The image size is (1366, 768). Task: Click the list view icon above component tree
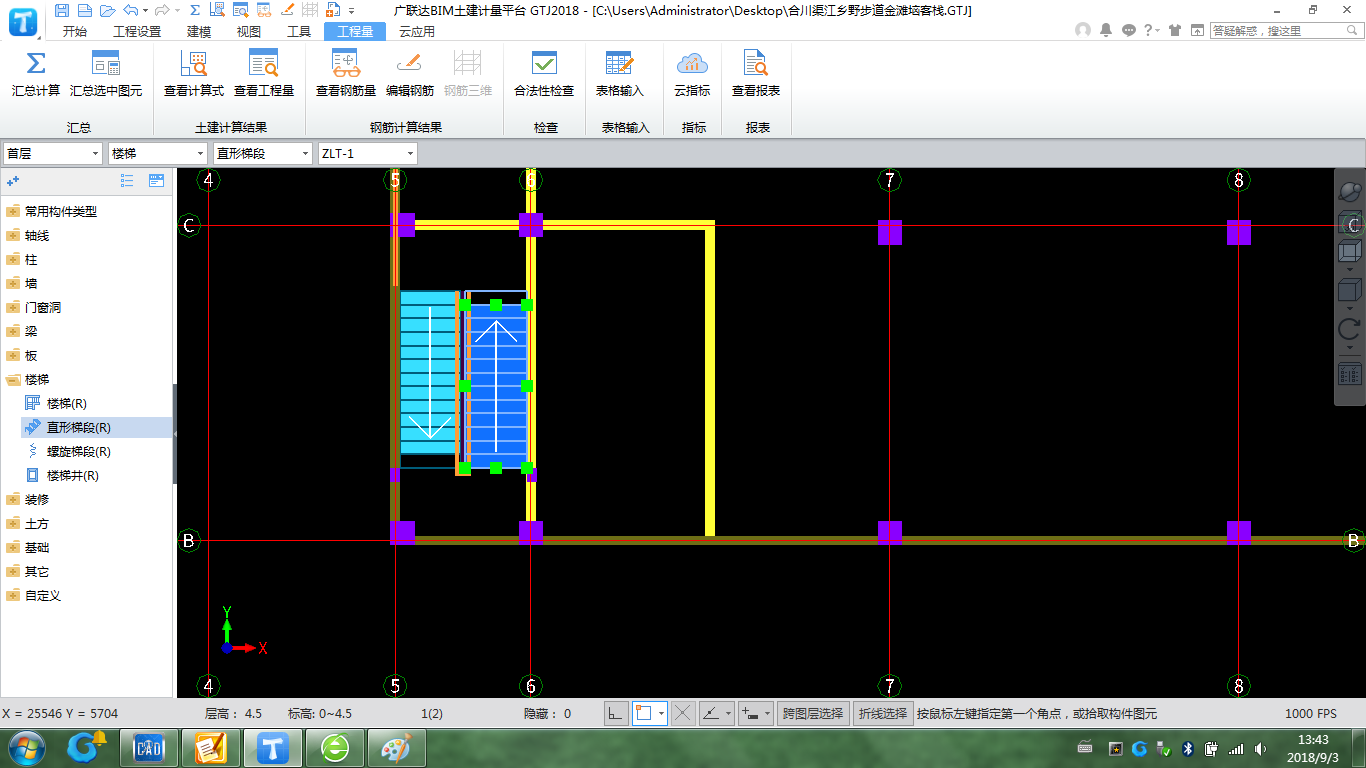click(127, 180)
